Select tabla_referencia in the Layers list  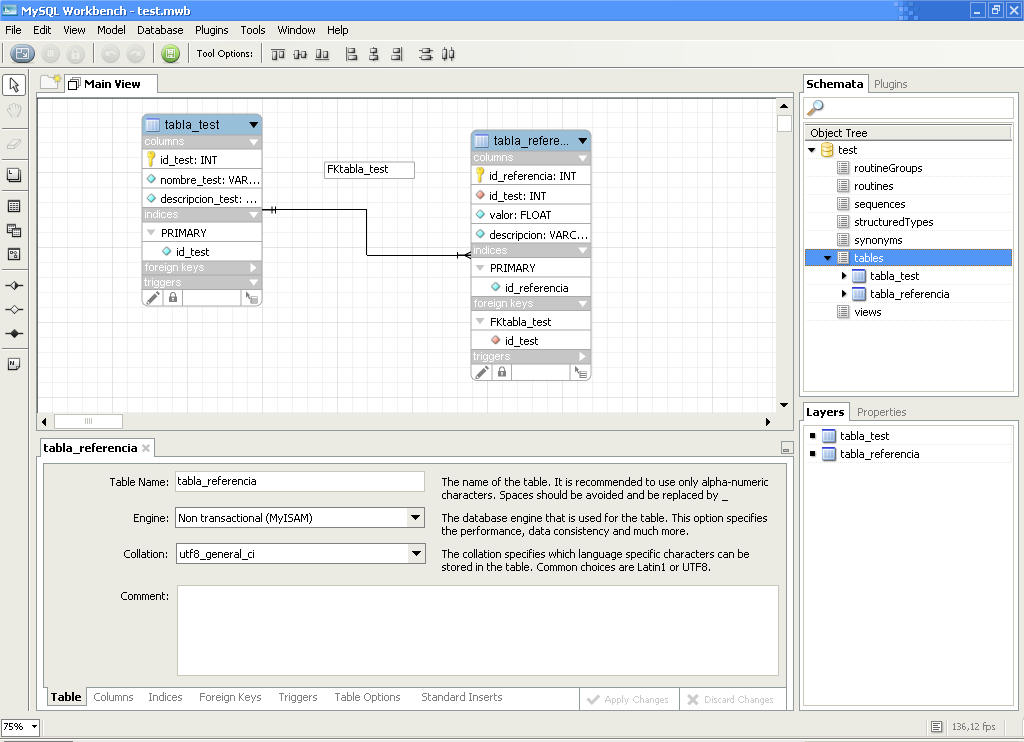pos(879,454)
